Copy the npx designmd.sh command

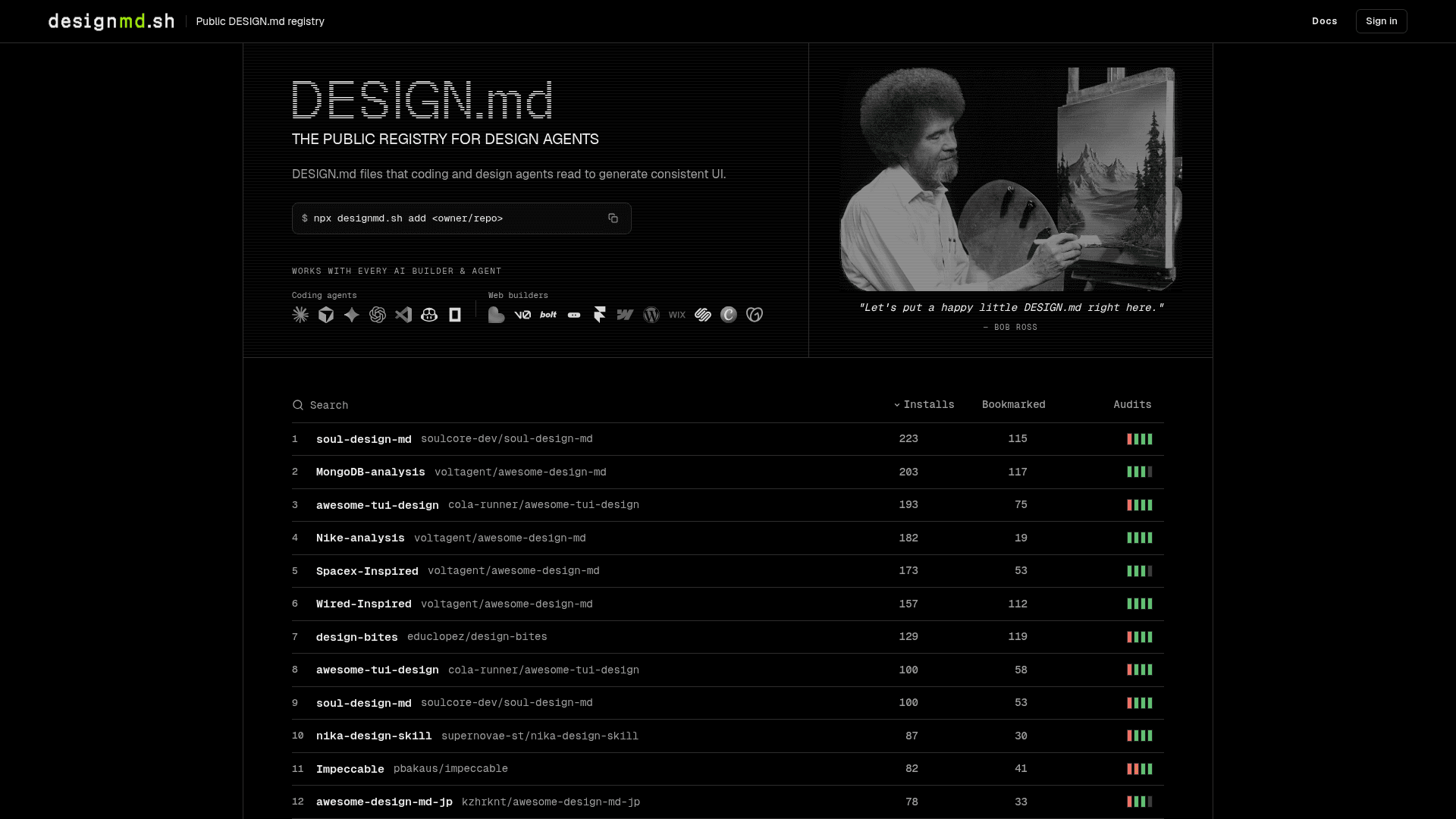point(613,218)
